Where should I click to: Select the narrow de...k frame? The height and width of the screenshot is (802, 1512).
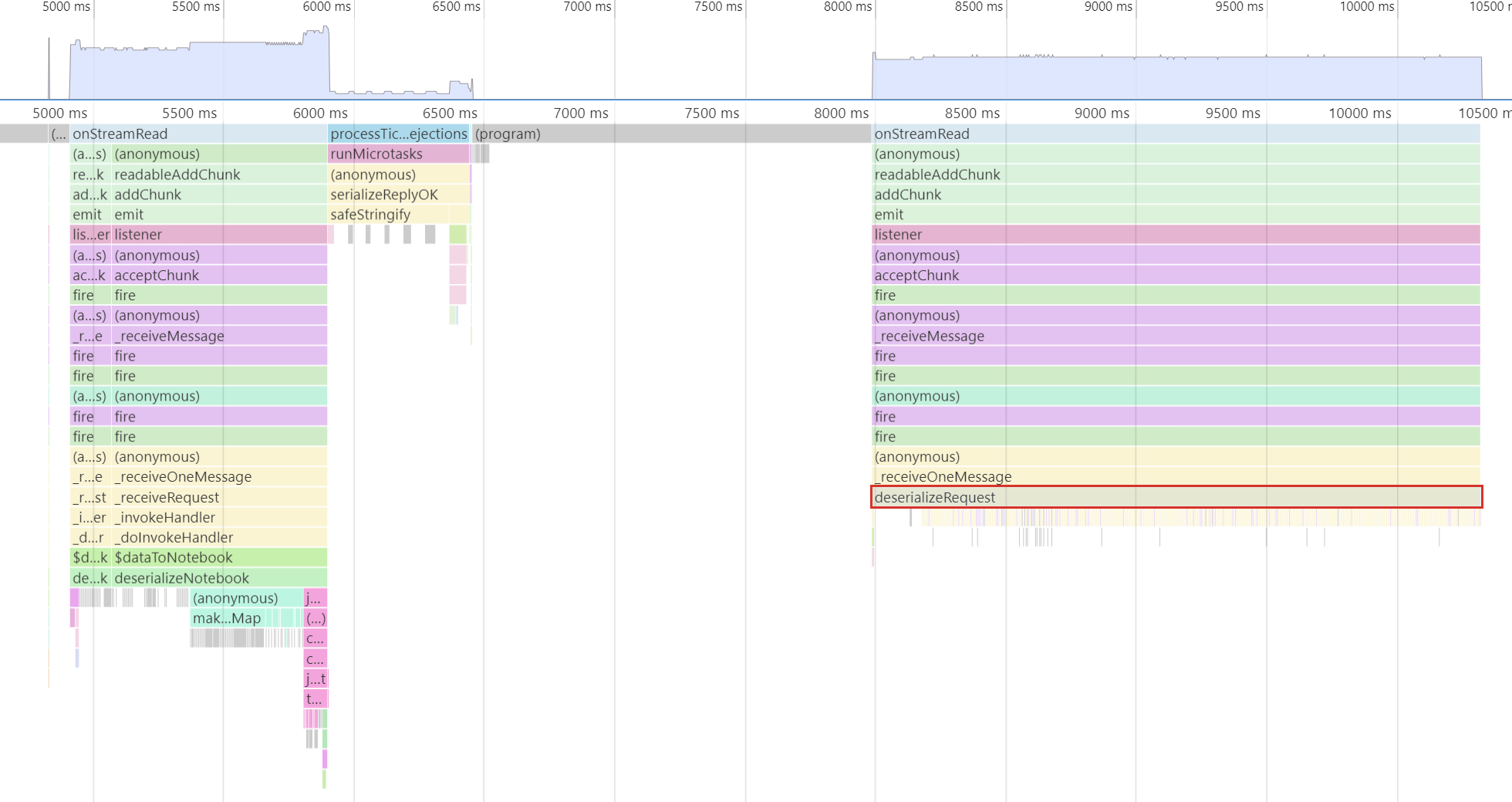coord(90,578)
